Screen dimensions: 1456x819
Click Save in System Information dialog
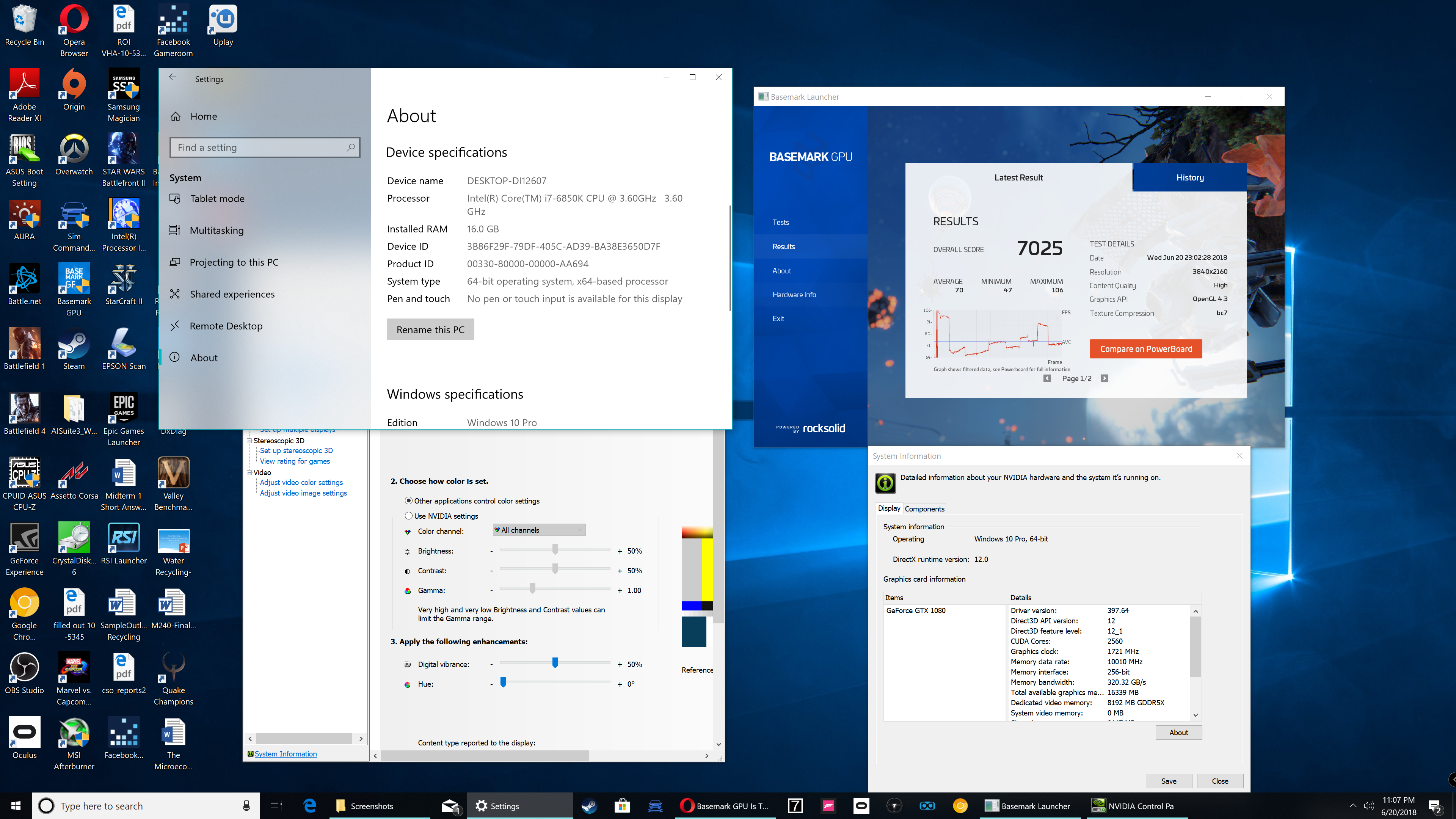click(x=1168, y=781)
